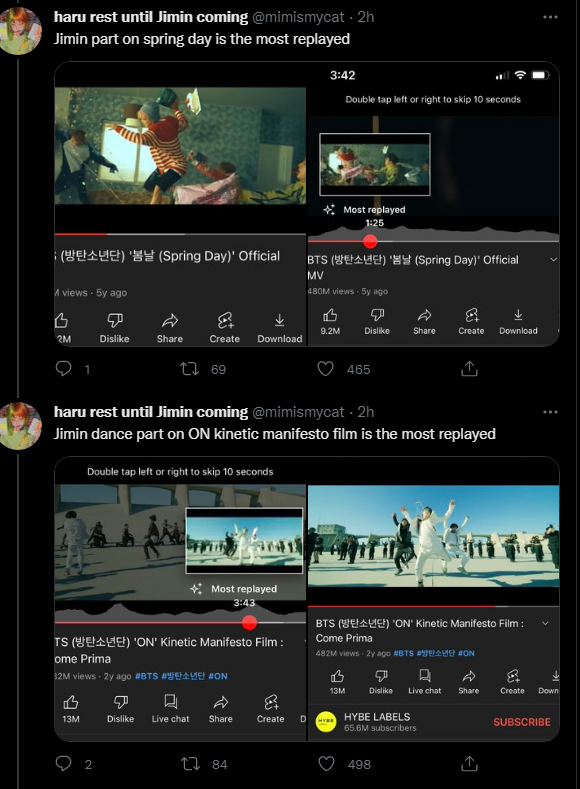Open the second tweet author's avatar
The height and width of the screenshot is (789, 580).
[21, 426]
